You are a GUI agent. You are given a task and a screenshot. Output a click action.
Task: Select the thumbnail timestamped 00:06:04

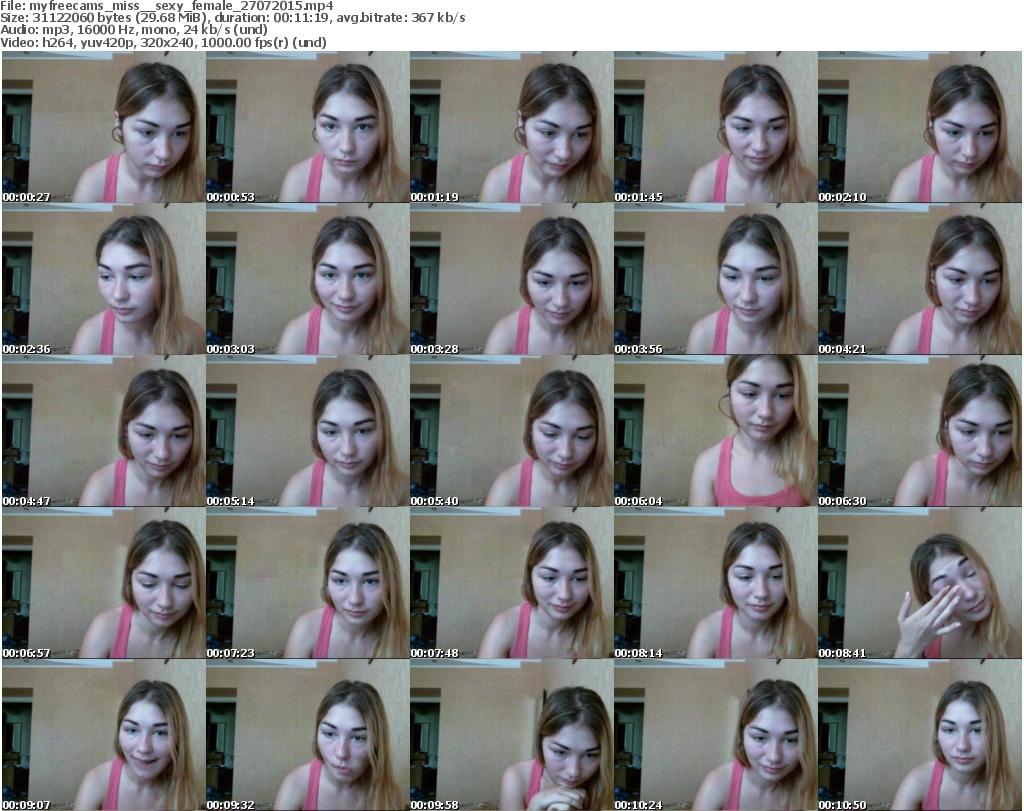pos(716,431)
